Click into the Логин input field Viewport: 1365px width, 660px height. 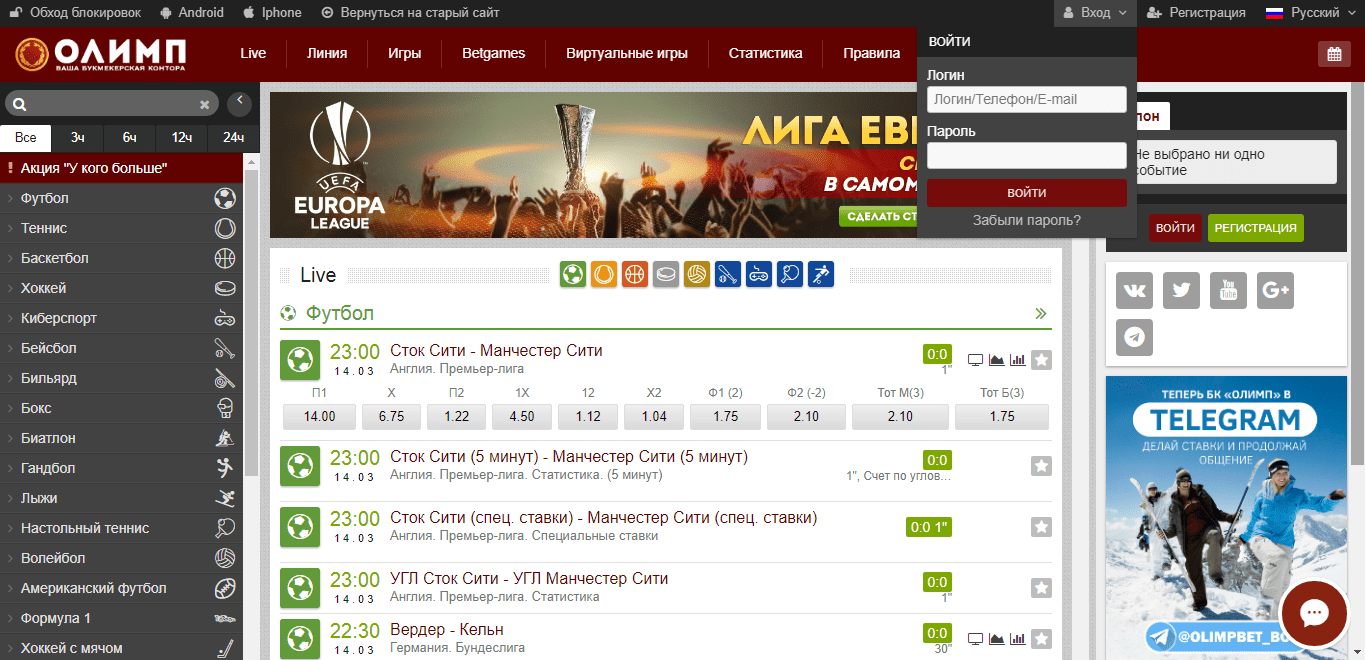tap(1026, 99)
